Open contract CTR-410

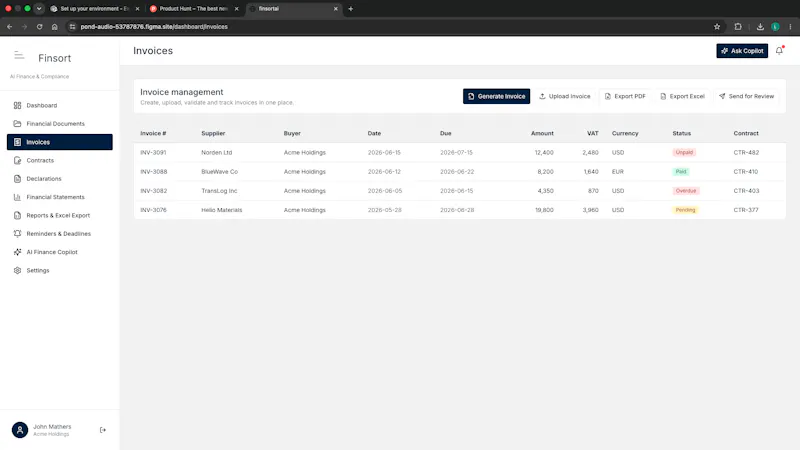point(745,172)
